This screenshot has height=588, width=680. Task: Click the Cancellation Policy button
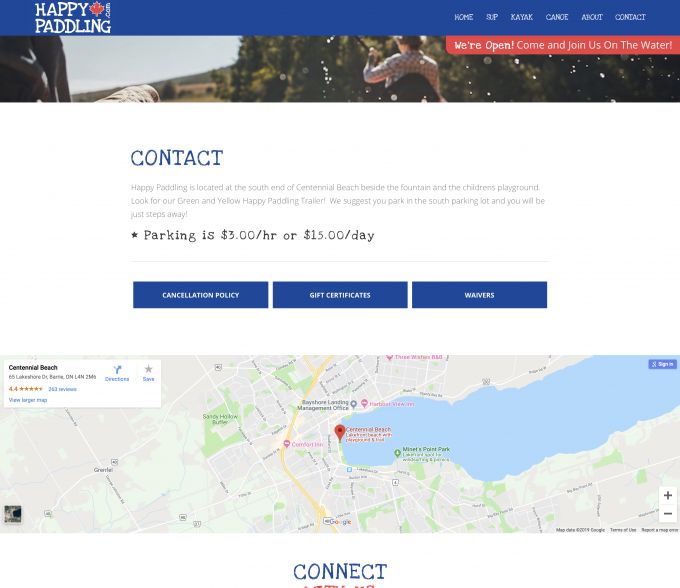[200, 295]
